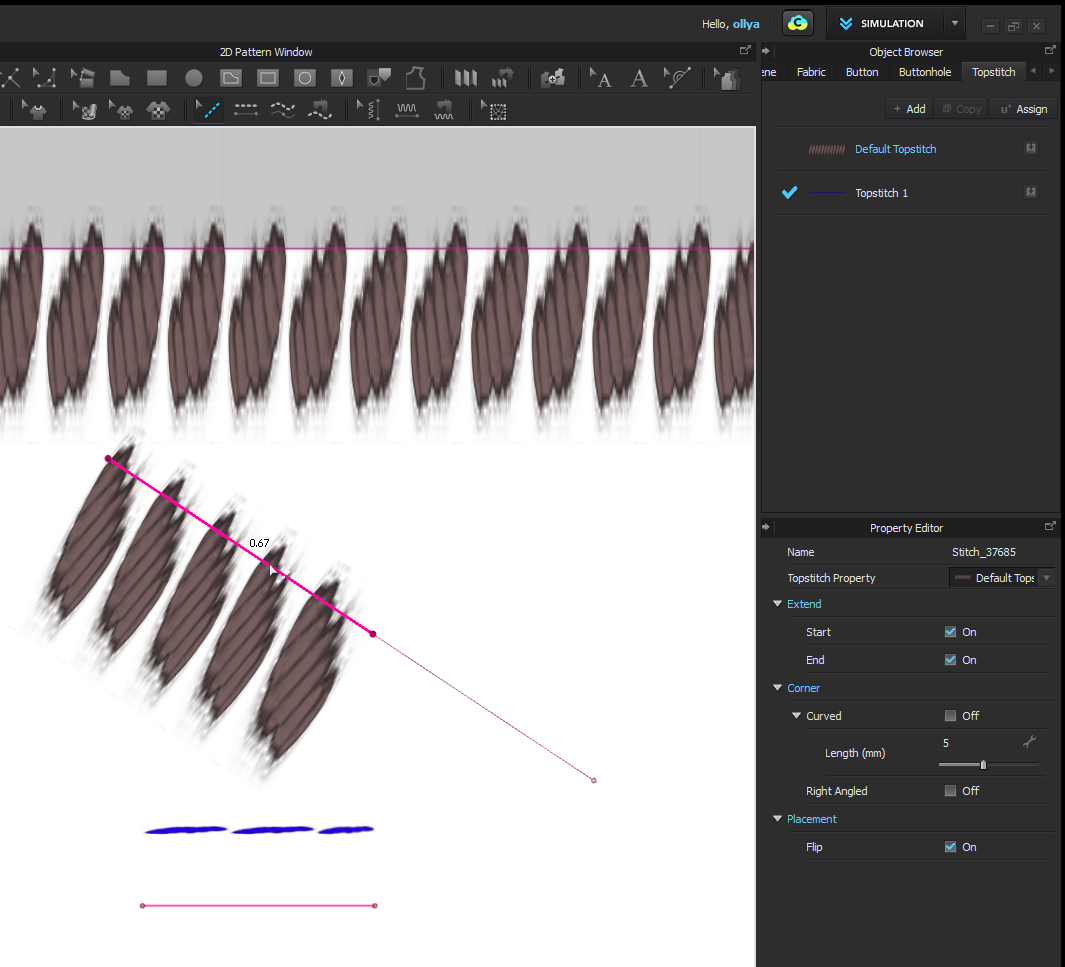
Task: Open the Buttonhole tab
Action: point(925,72)
